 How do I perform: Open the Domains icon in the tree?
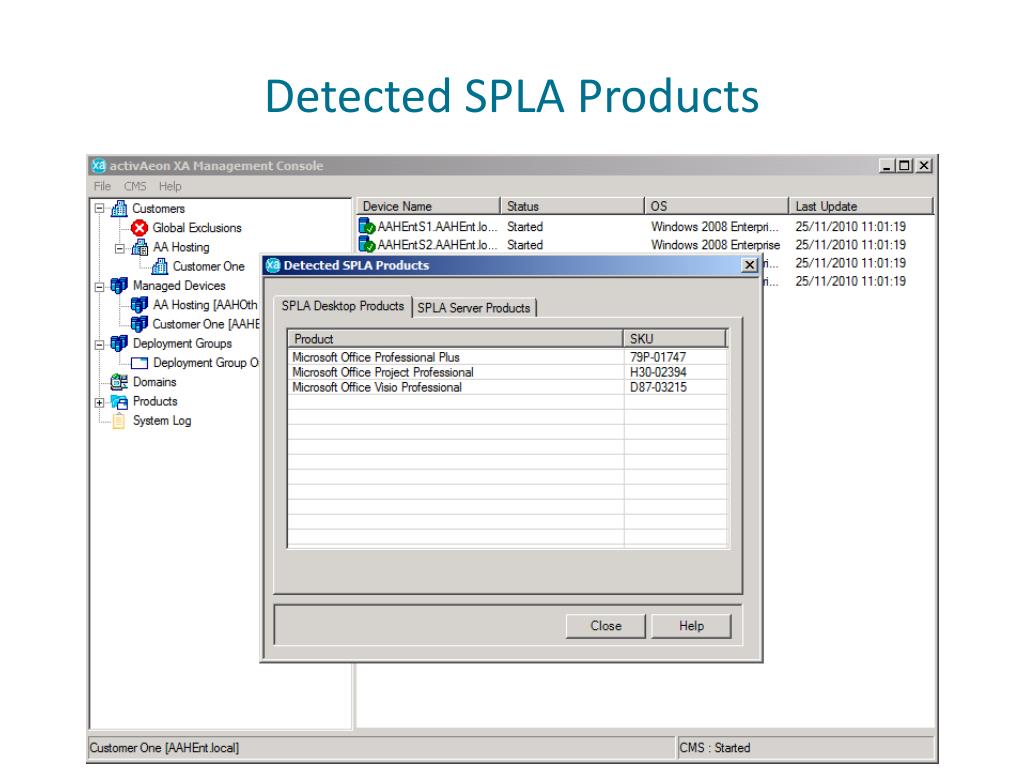click(120, 382)
